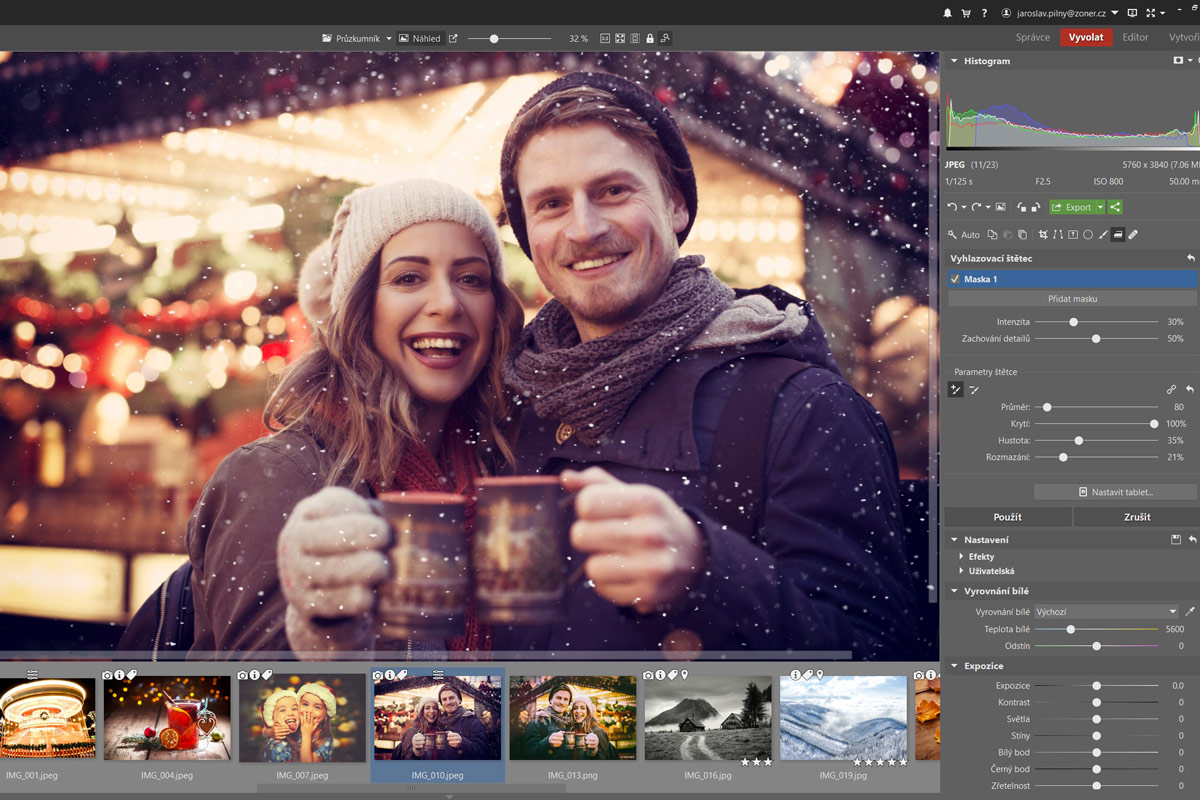Click the green share icon
Image resolution: width=1200 pixels, height=800 pixels.
[1115, 207]
